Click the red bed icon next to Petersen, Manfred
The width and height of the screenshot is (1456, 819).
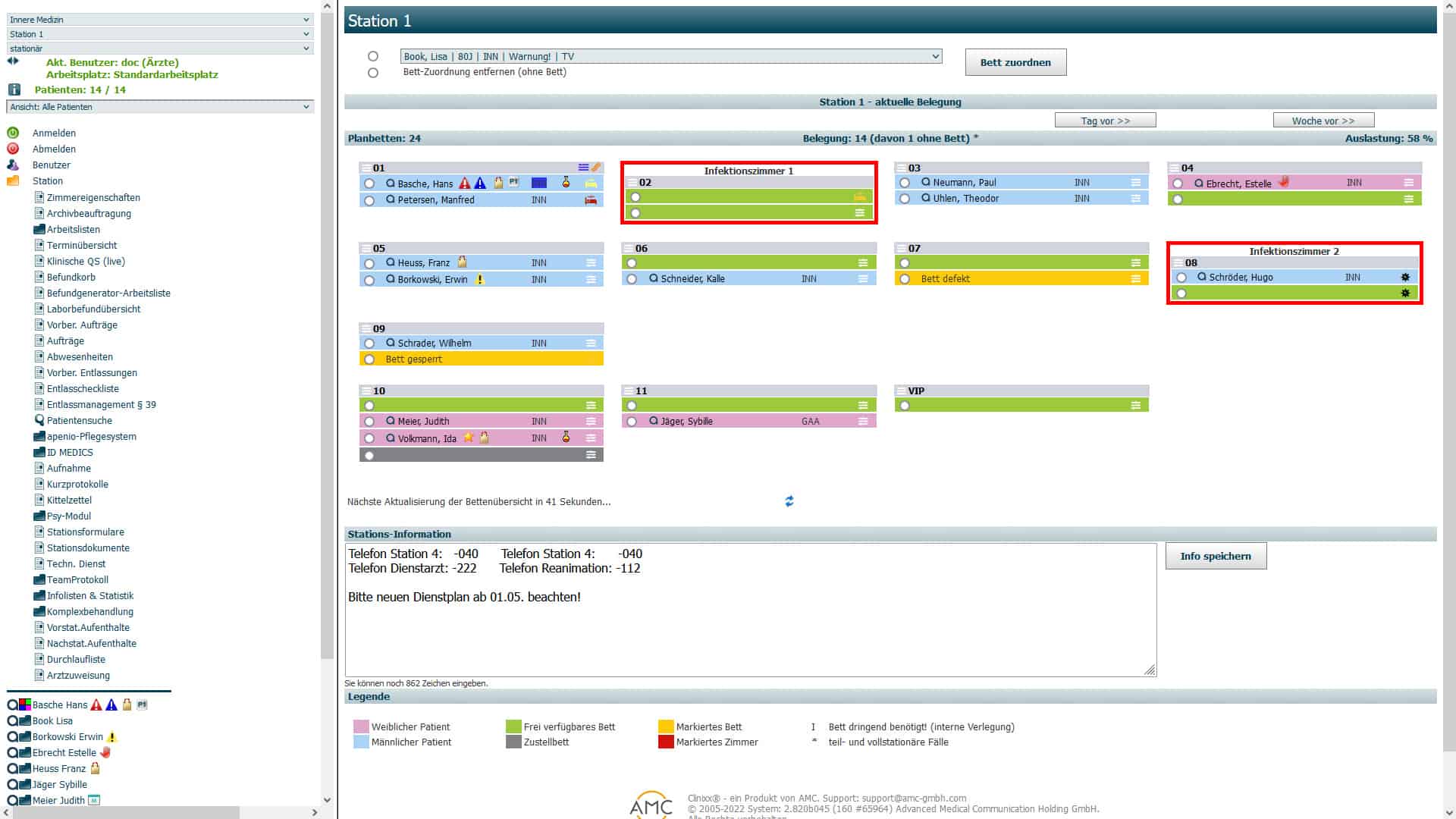[591, 200]
